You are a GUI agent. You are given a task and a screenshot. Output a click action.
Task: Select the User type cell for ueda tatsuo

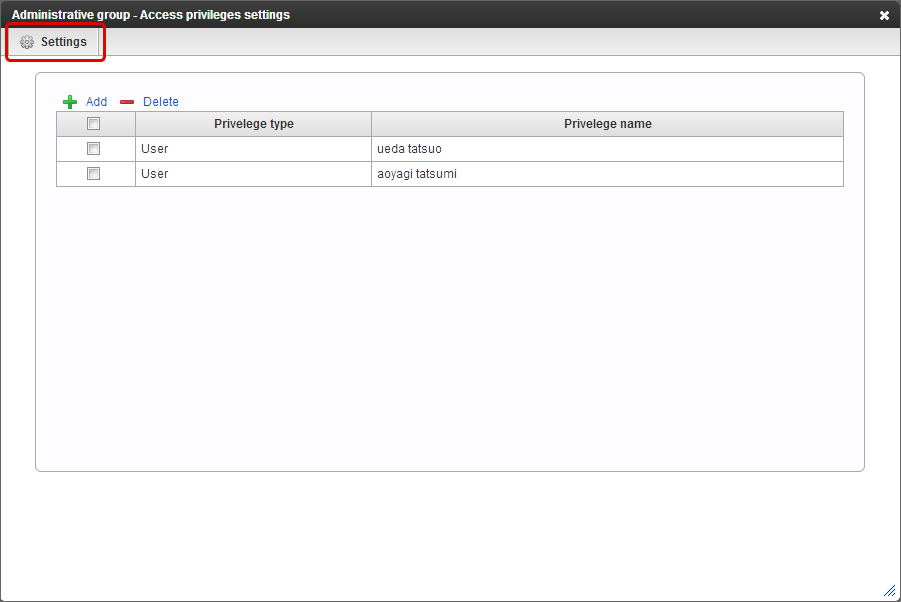[x=253, y=149]
